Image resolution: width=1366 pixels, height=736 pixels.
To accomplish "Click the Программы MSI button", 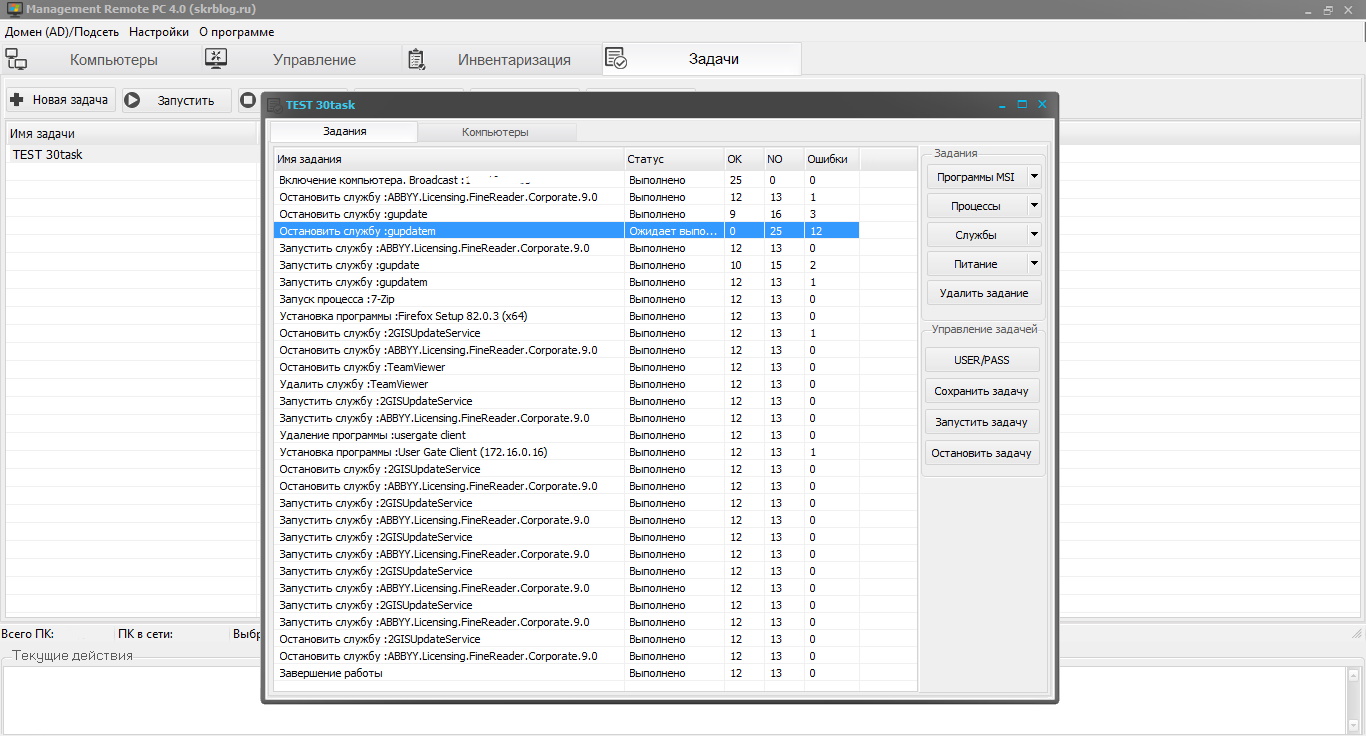I will pos(976,177).
